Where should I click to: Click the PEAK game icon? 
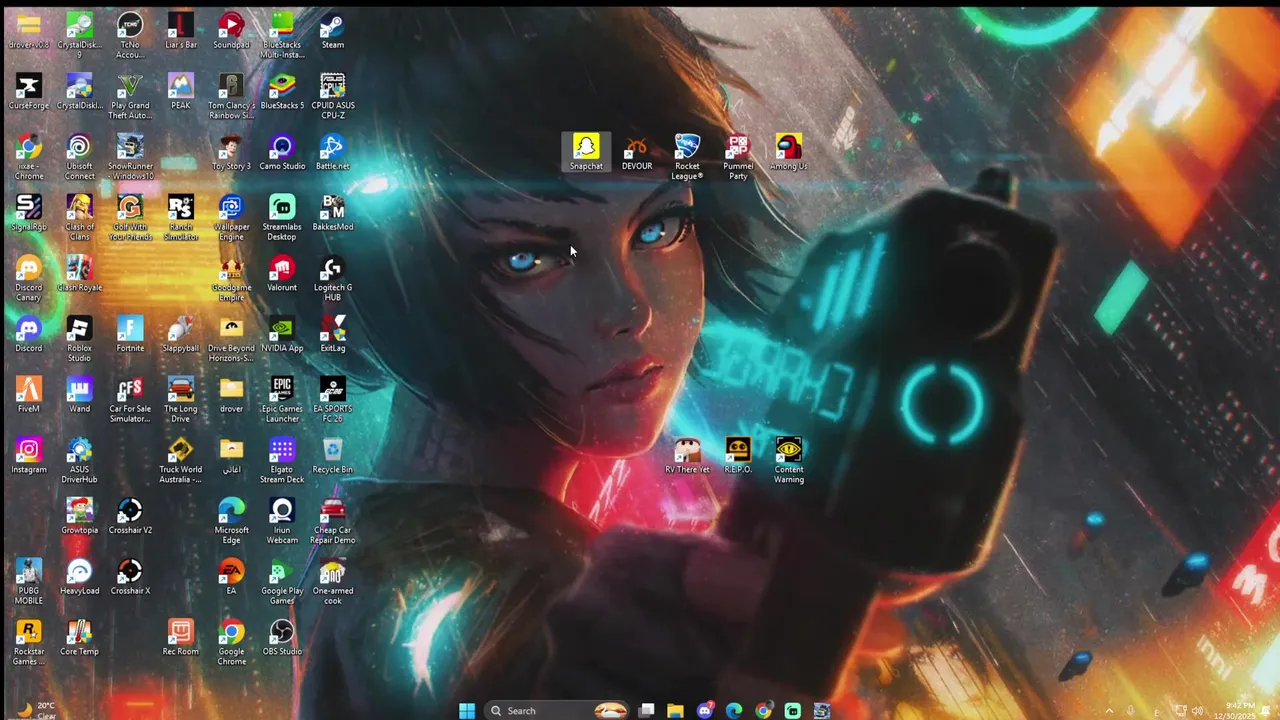point(180,92)
